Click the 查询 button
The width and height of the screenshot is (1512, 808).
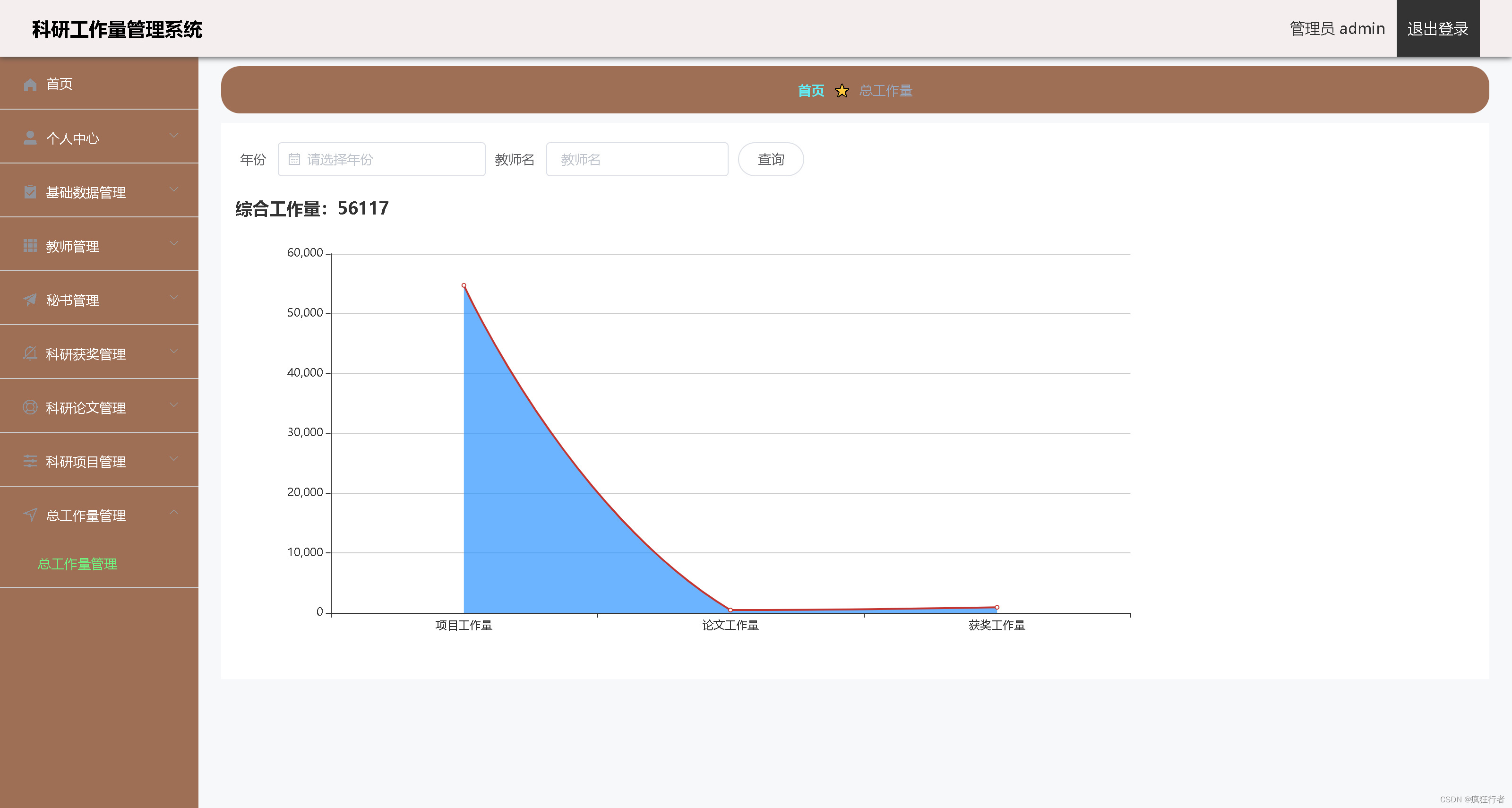tap(771, 159)
